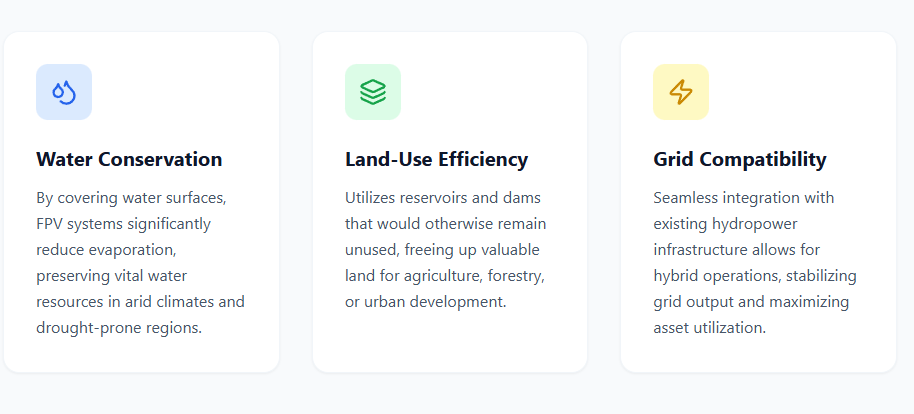Click the Water Conservation description paragraph
Image resolution: width=914 pixels, height=414 pixels.
(140, 262)
